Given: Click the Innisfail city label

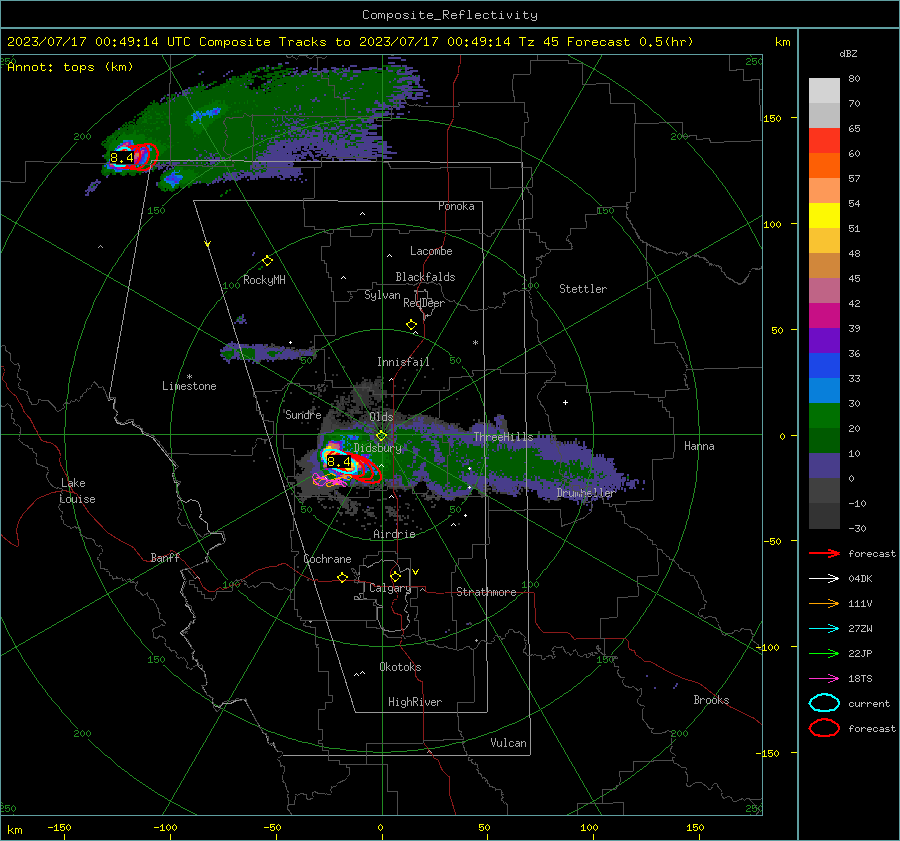Looking at the screenshot, I should (403, 362).
